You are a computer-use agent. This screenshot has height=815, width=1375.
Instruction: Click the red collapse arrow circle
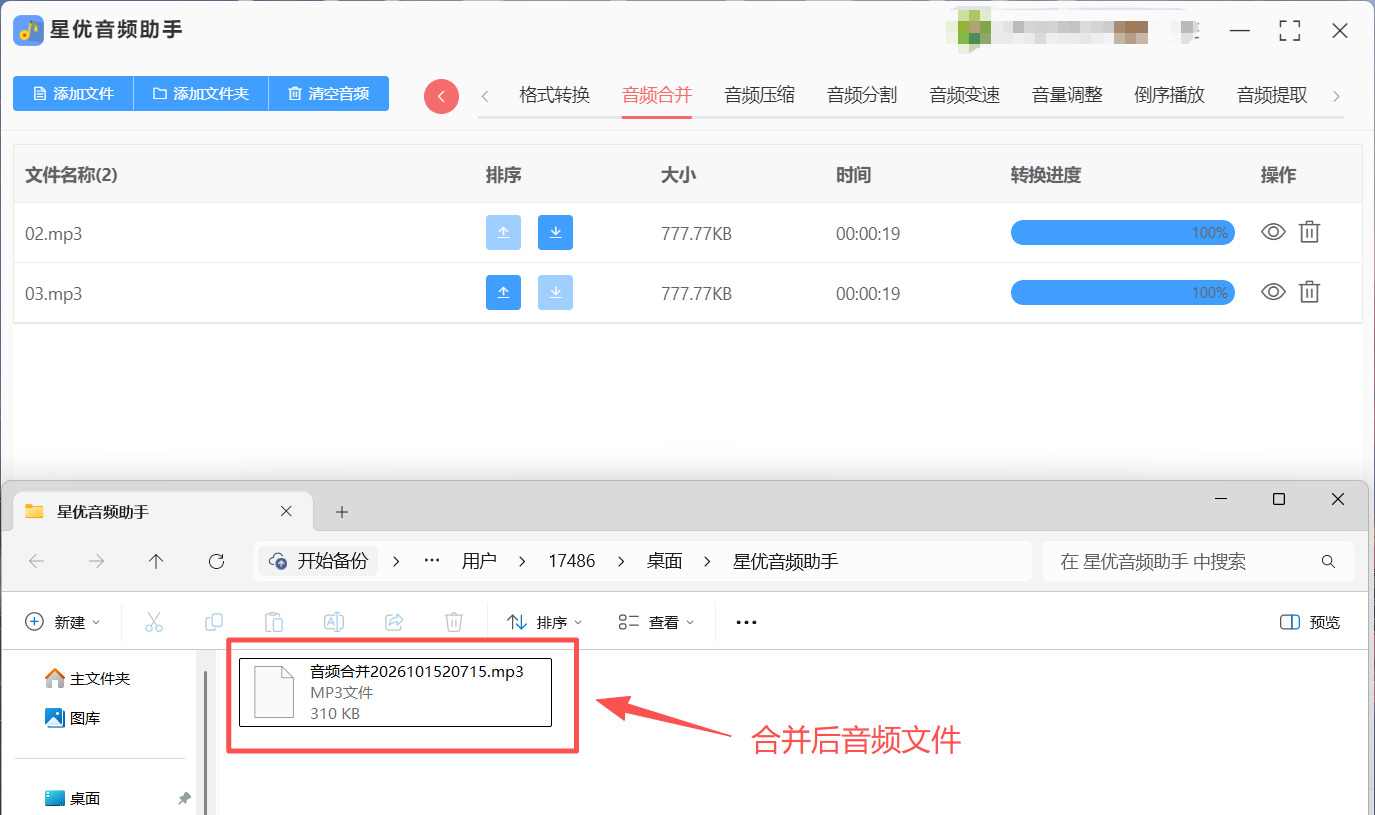coord(441,96)
